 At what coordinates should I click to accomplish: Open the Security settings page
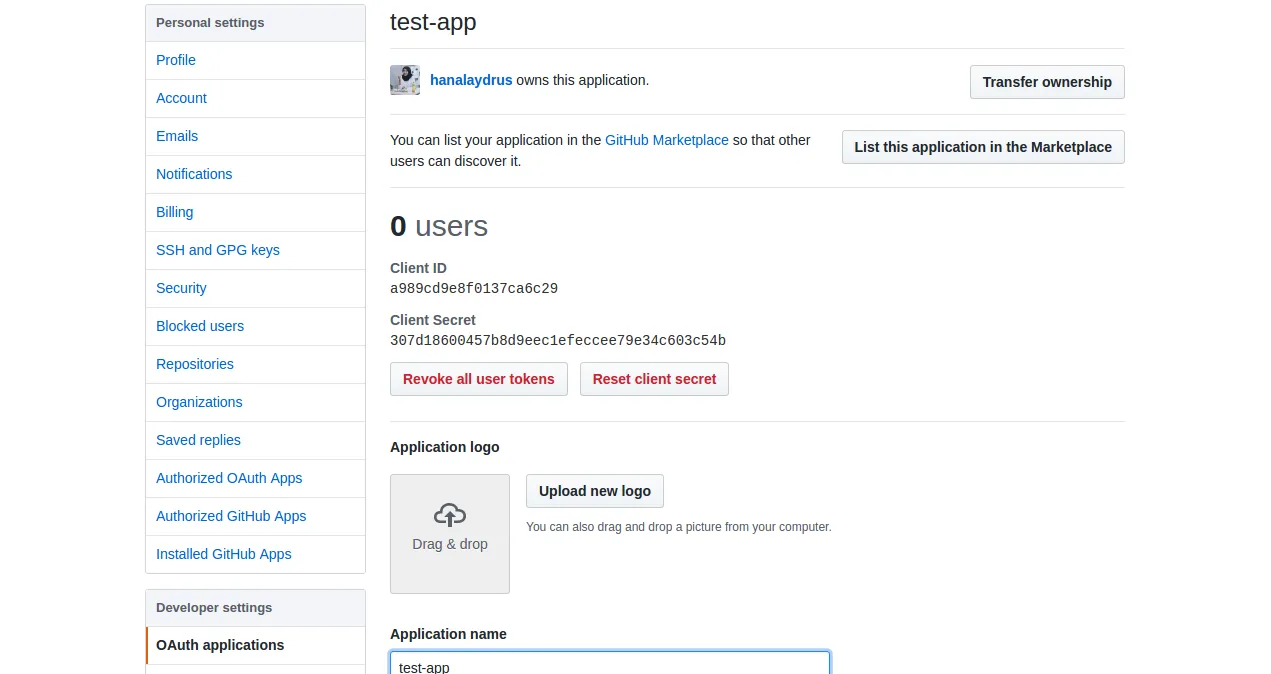point(181,288)
